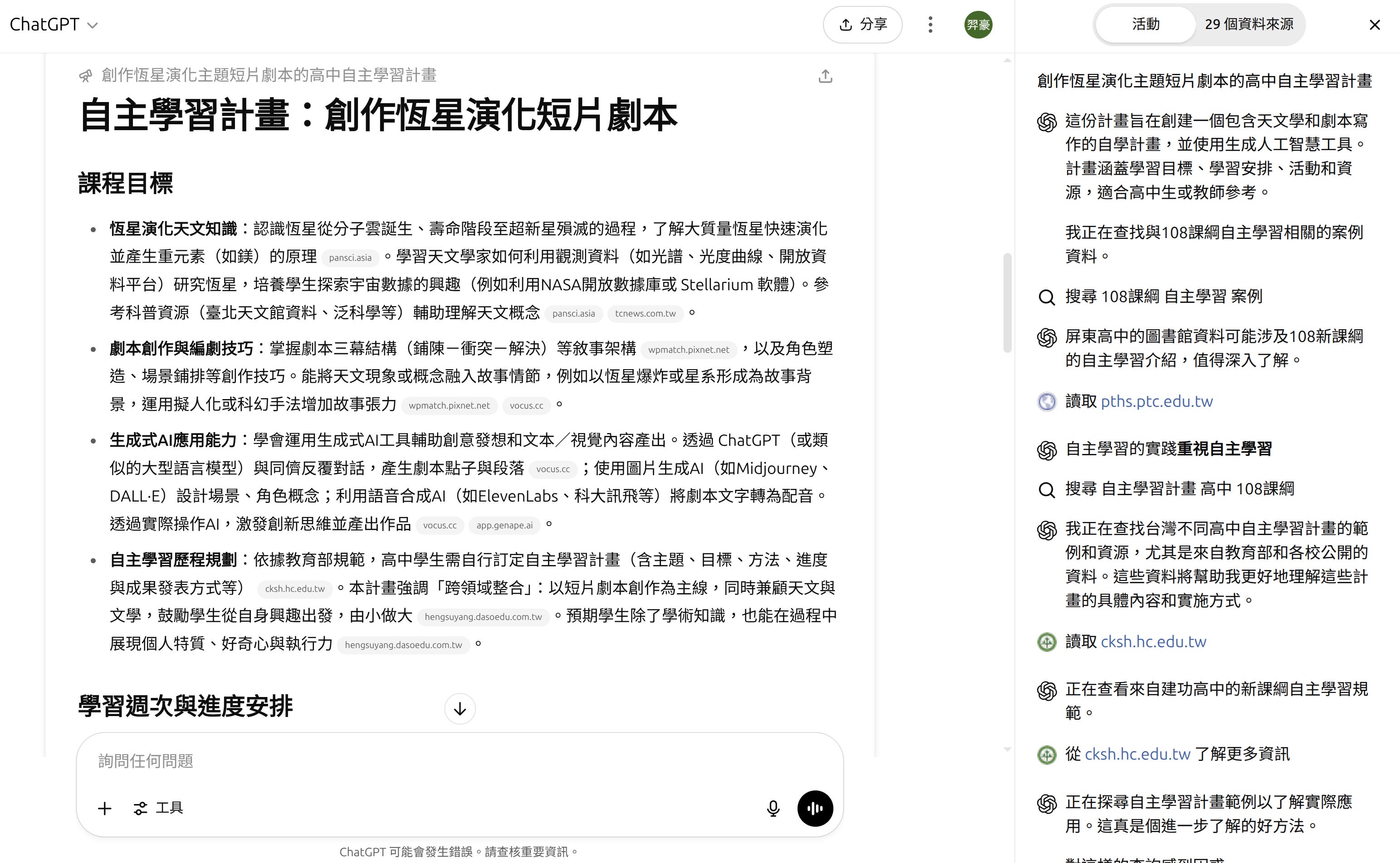Viewport: 1400px width, 863px height.
Task: Click the microphone dictation icon
Action: pyautogui.click(x=773, y=808)
